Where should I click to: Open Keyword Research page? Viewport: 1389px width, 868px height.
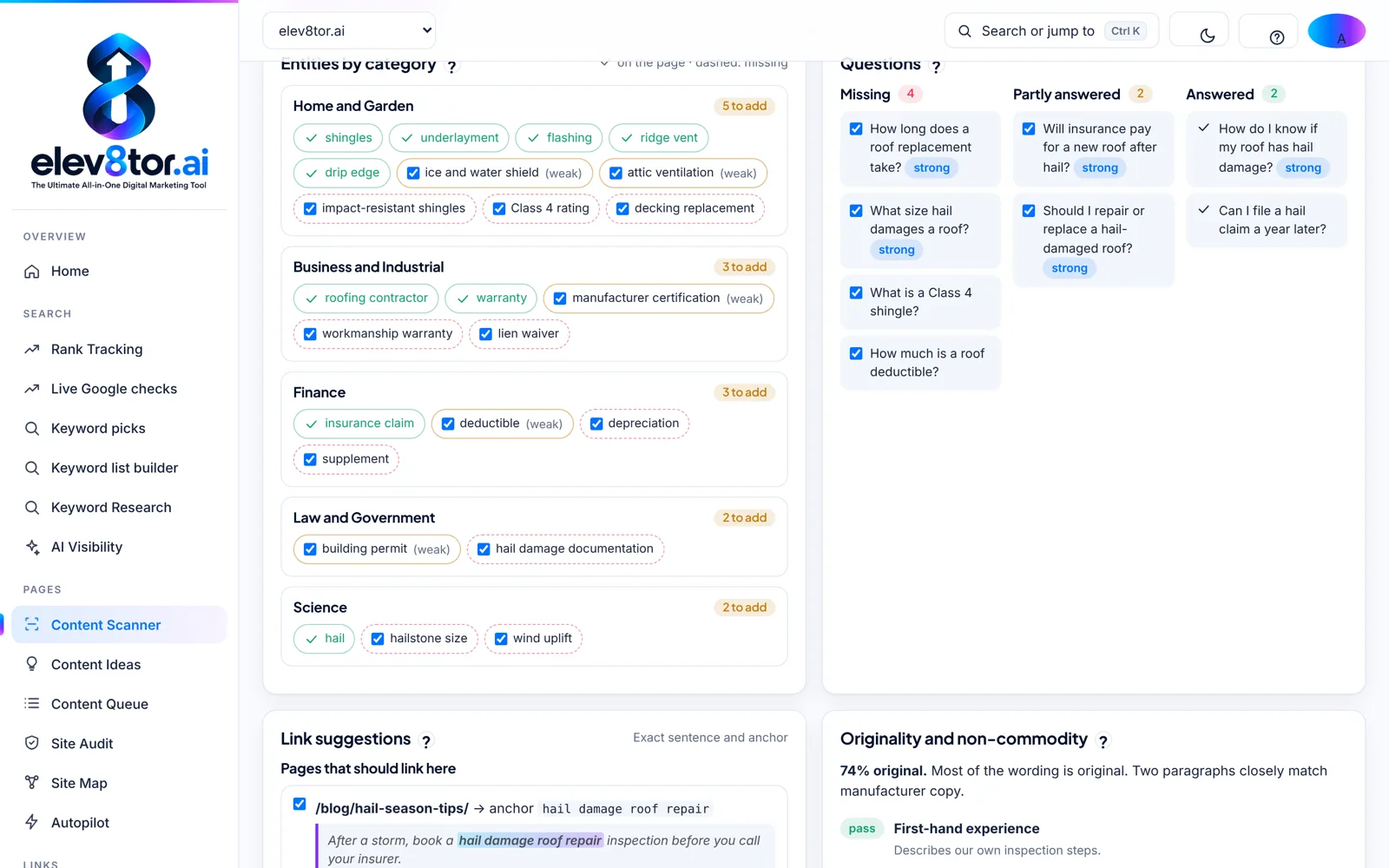pos(119,508)
